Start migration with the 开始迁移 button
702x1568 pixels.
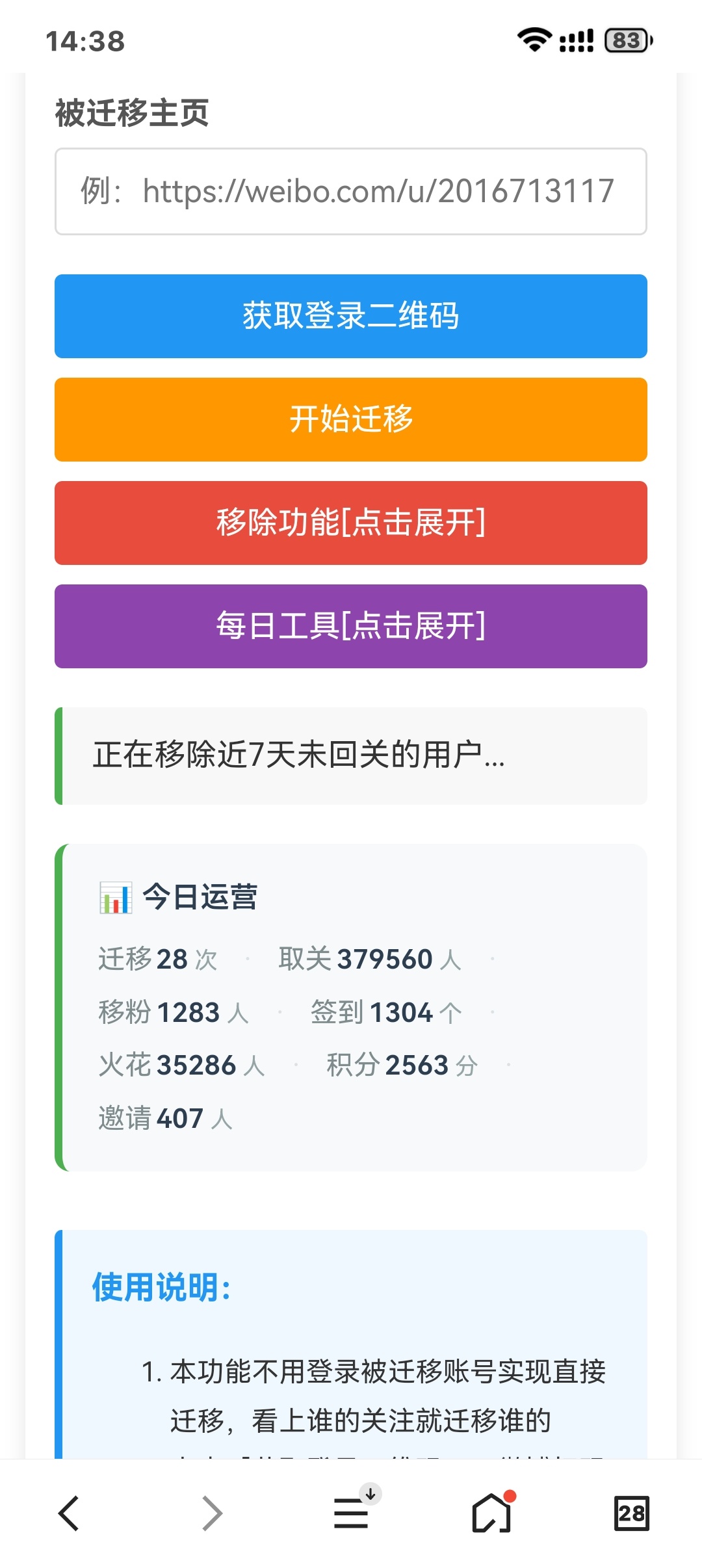coord(351,419)
